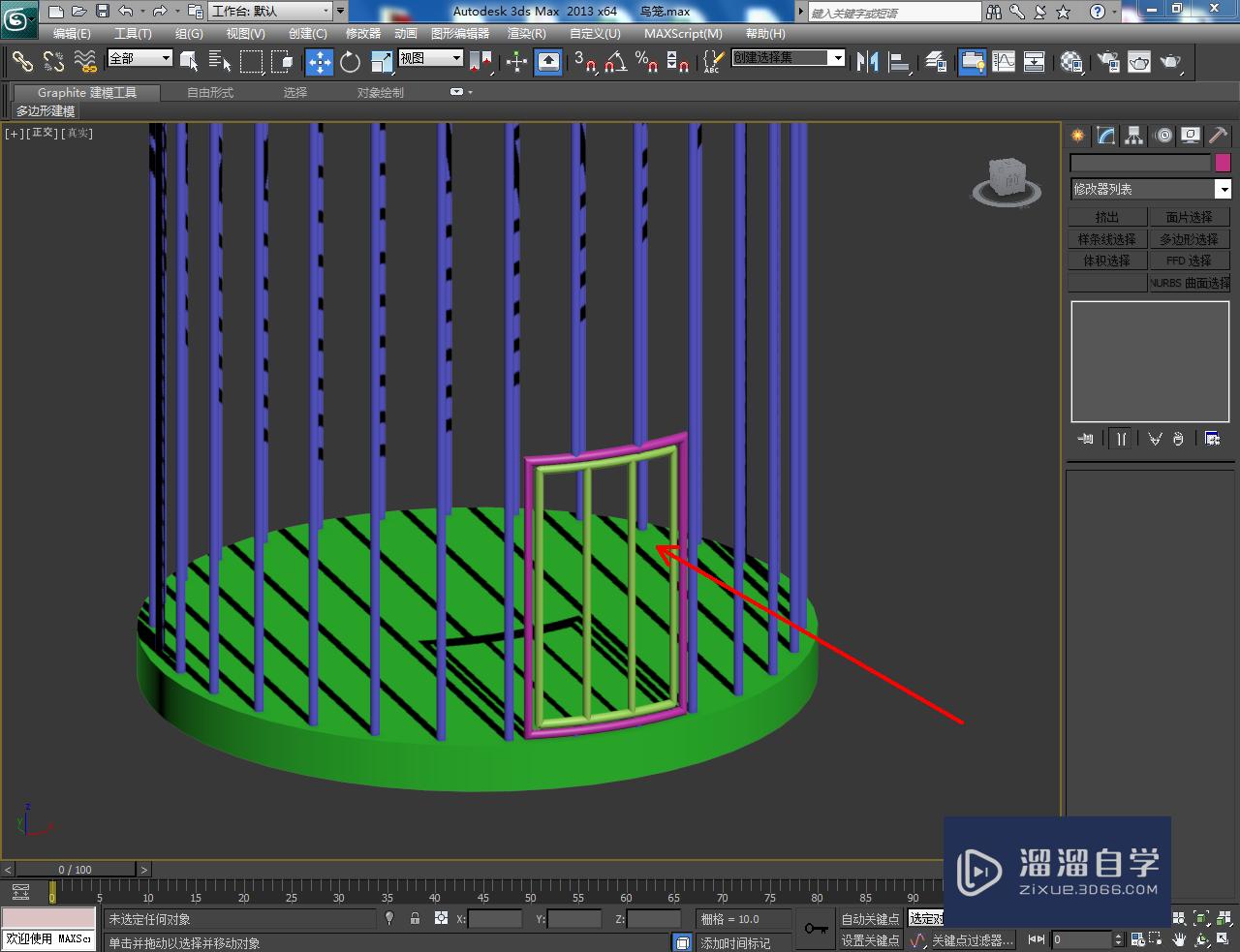Open Render Setup icon

tap(1107, 62)
